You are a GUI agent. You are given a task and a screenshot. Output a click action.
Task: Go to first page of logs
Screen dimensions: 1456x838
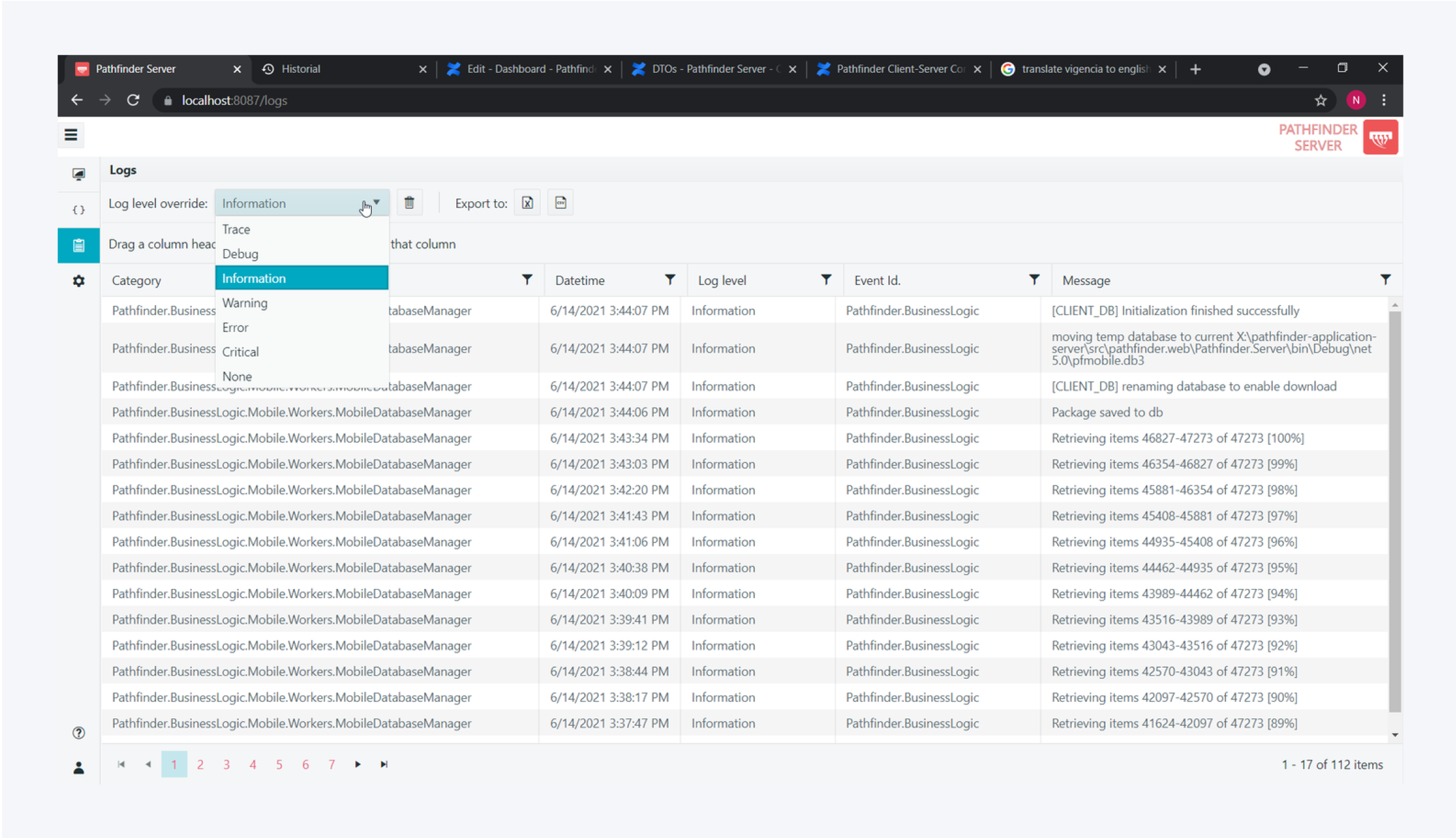[121, 765]
